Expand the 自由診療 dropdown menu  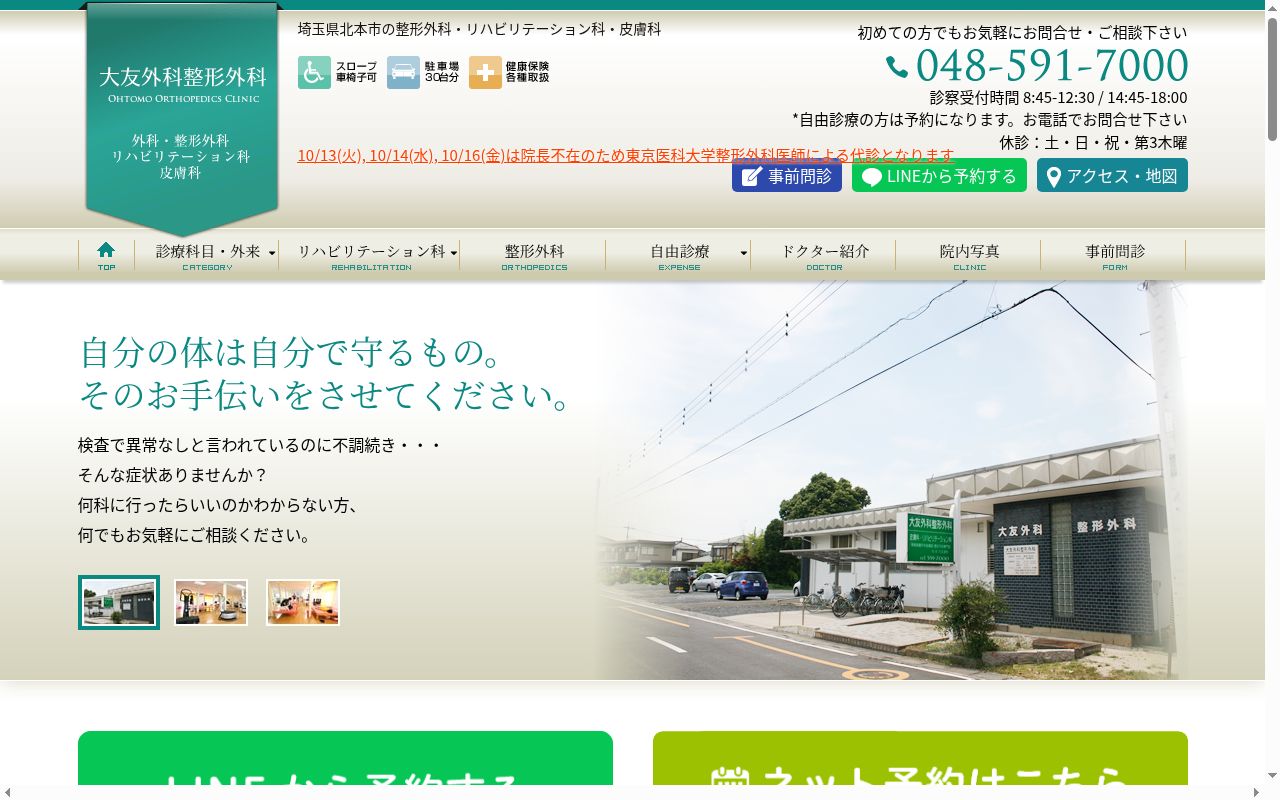679,255
